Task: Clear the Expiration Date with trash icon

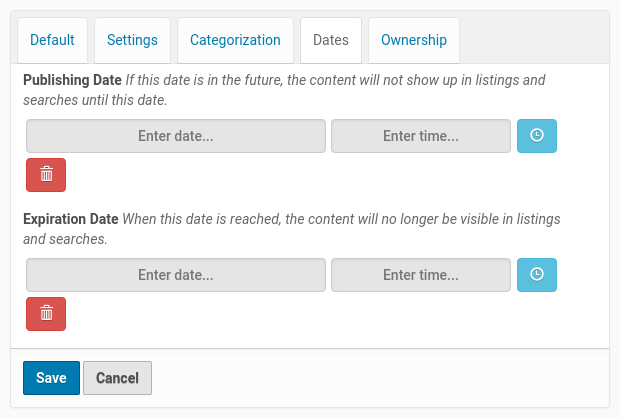Action: click(x=46, y=313)
